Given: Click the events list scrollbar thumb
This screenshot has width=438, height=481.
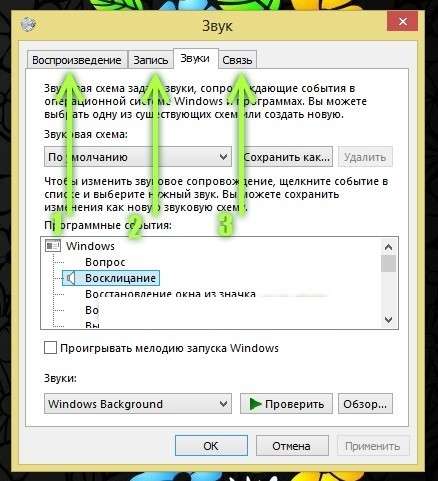Looking at the screenshot, I should click(388, 264).
